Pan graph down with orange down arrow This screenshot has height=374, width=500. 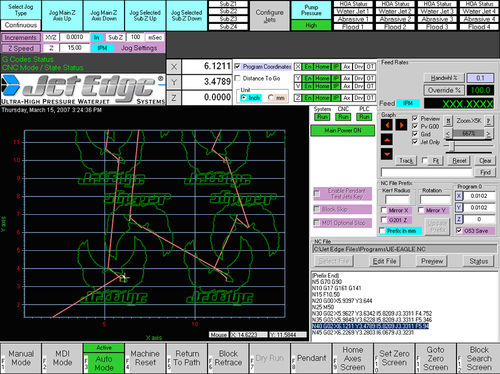click(387, 154)
